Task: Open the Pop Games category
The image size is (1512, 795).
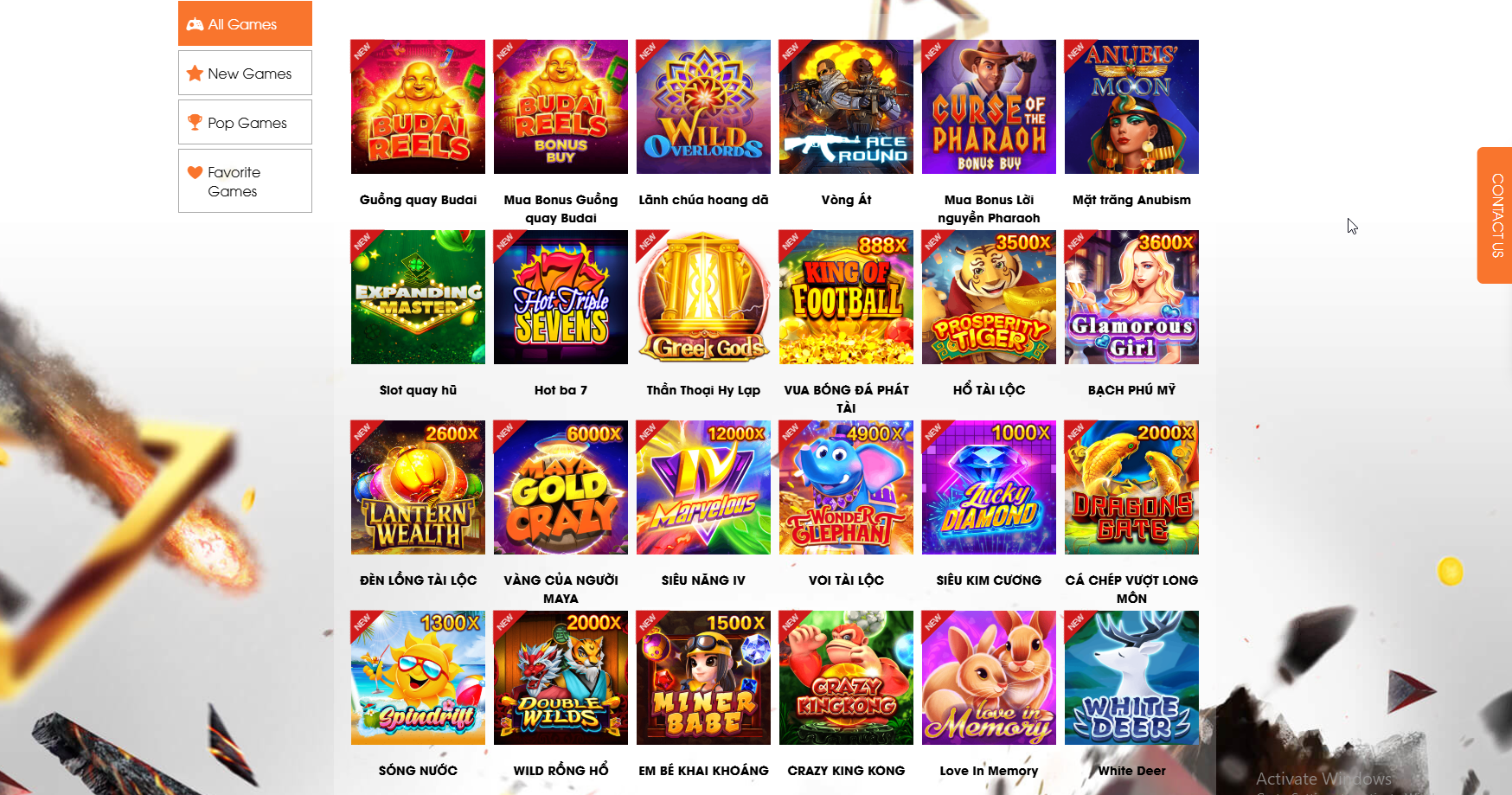Action: [x=245, y=122]
